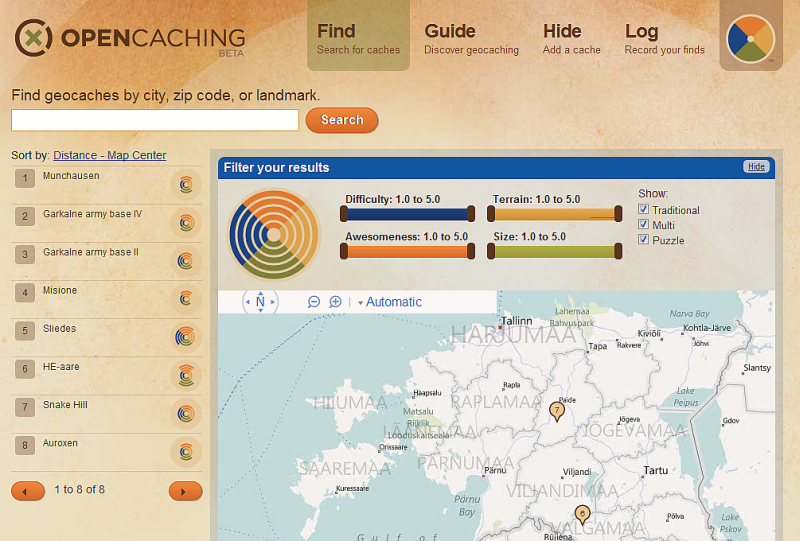Click the OpenCaching logo
This screenshot has width=800, height=541.
coord(130,38)
